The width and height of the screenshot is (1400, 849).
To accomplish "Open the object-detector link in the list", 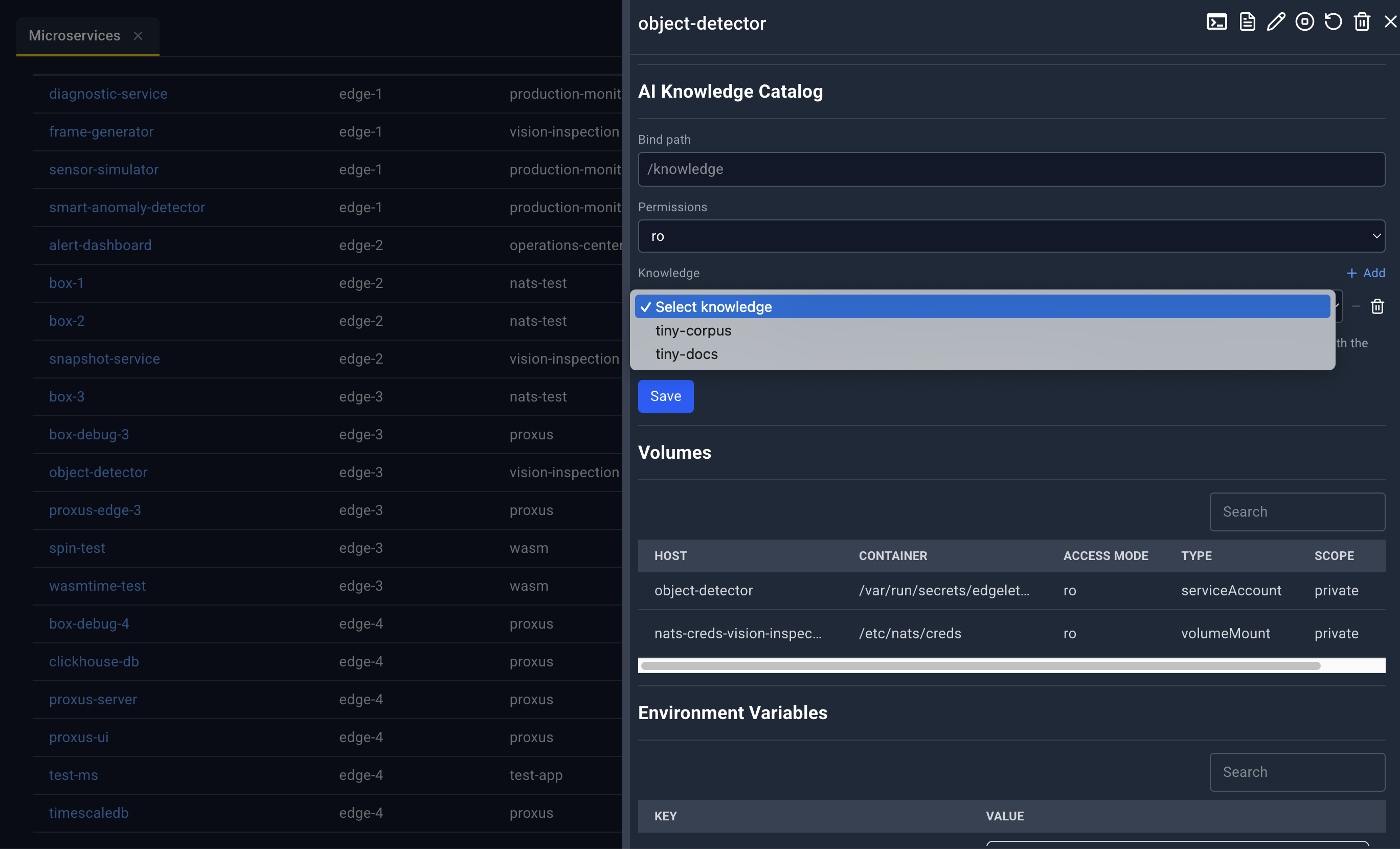I will pos(98,472).
